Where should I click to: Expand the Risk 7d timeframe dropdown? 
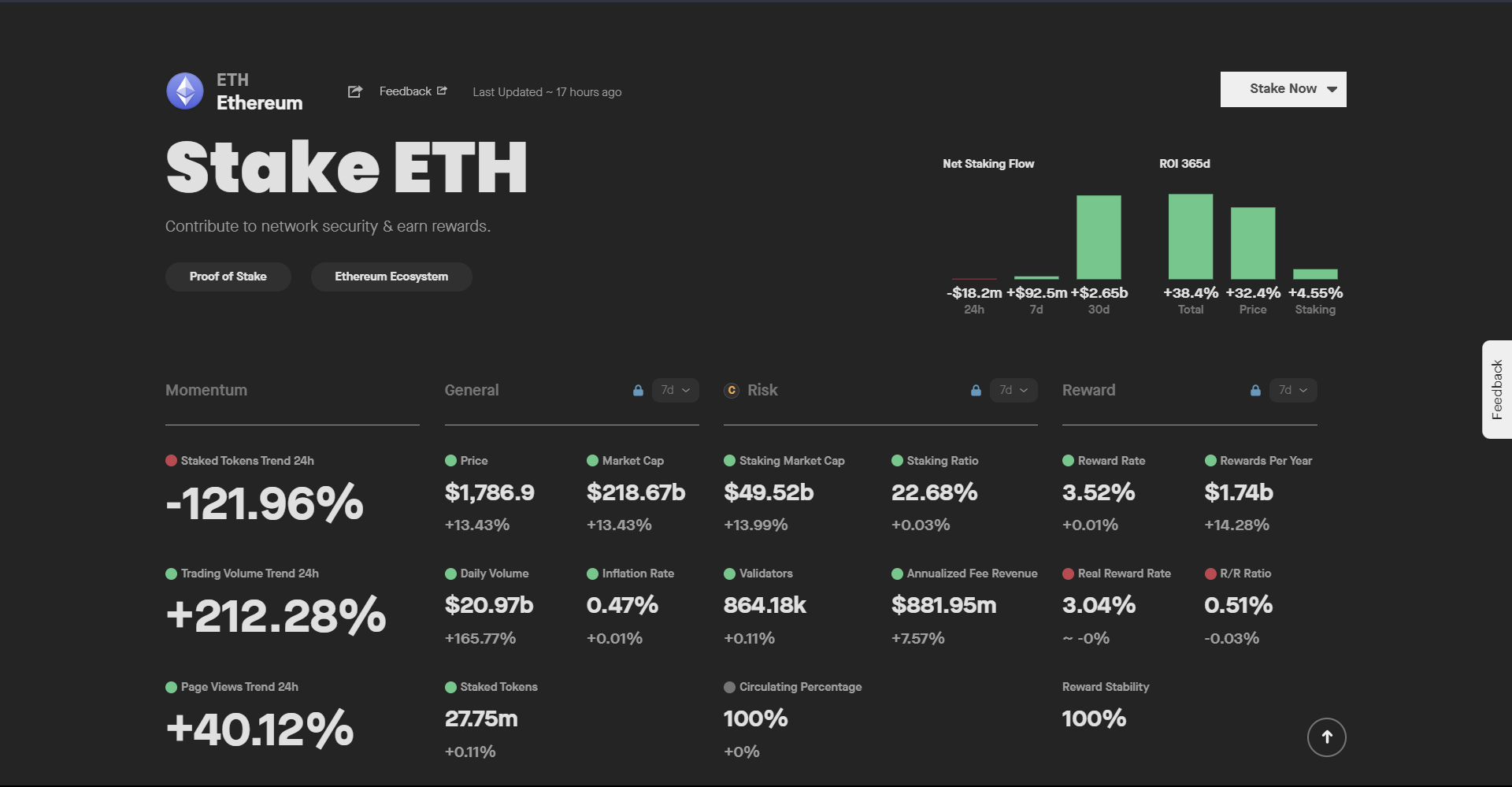click(1014, 390)
